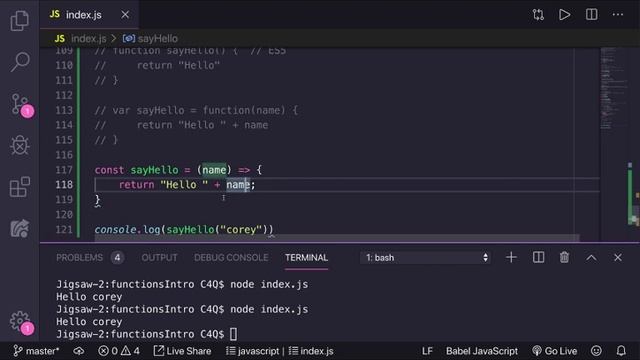Click in the terminal prompt input line
This screenshot has height=360, width=640.
pyautogui.click(x=233, y=334)
